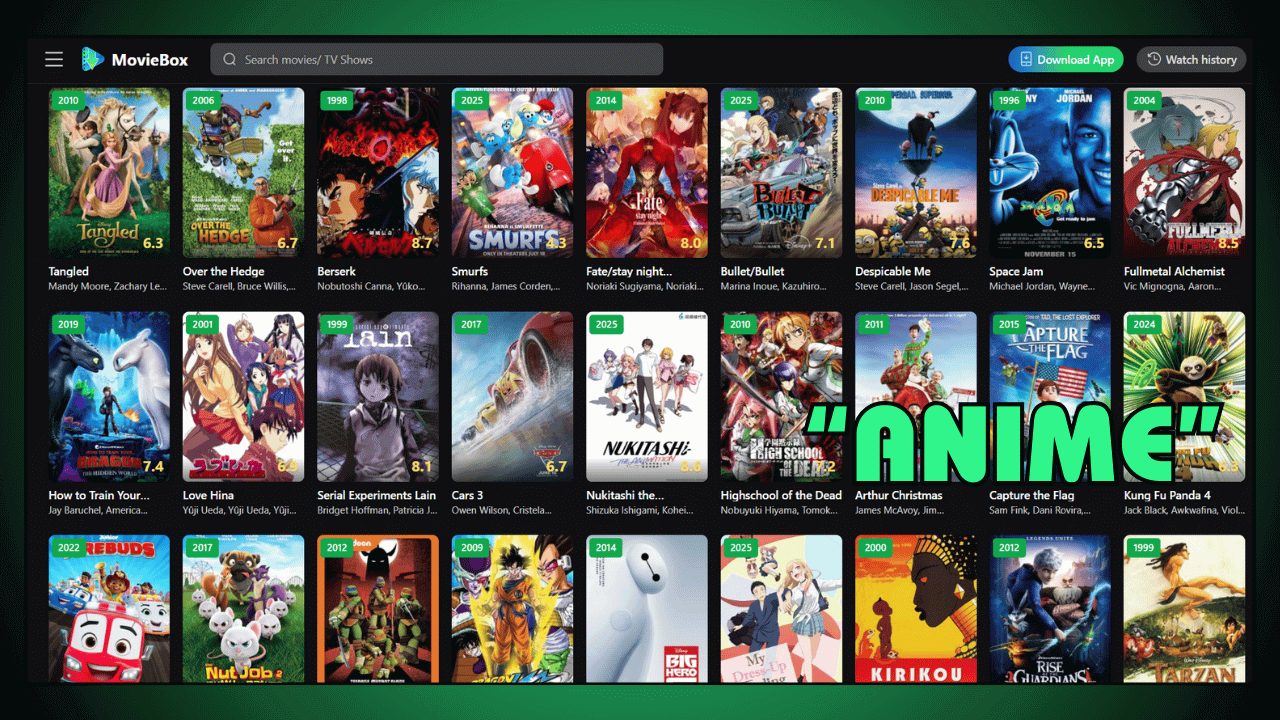Open the Highschool of the Dead poster

(781, 397)
